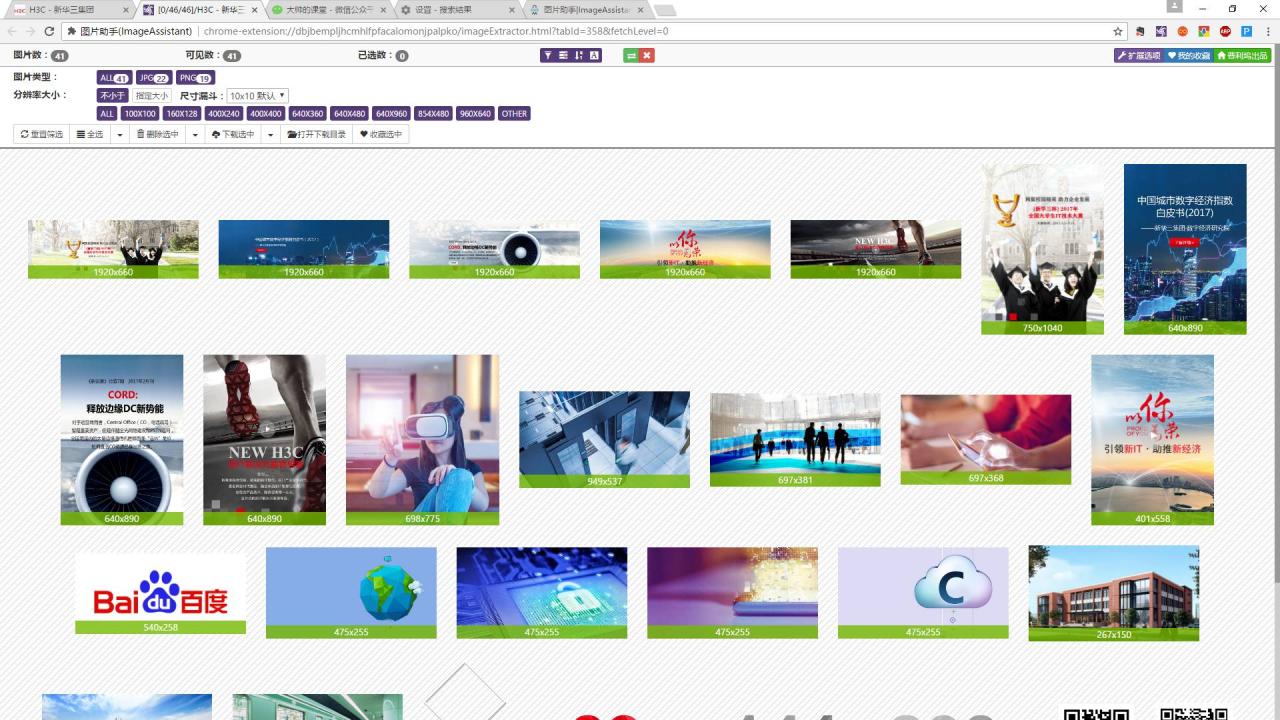Click the purple funnel filter icon
The image size is (1280, 720).
point(547,55)
